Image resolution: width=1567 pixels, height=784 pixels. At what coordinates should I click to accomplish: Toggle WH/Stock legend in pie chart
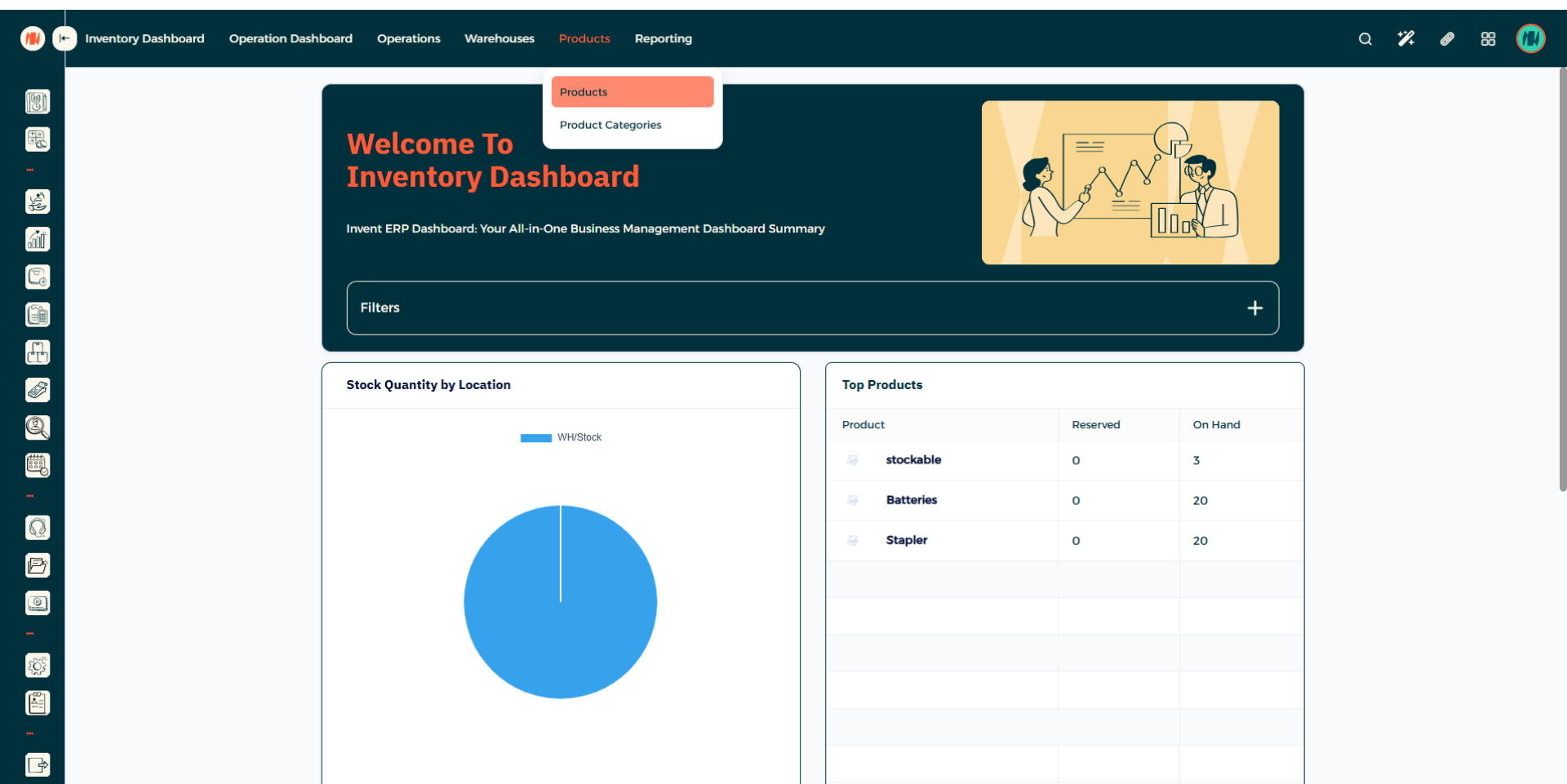click(x=561, y=438)
